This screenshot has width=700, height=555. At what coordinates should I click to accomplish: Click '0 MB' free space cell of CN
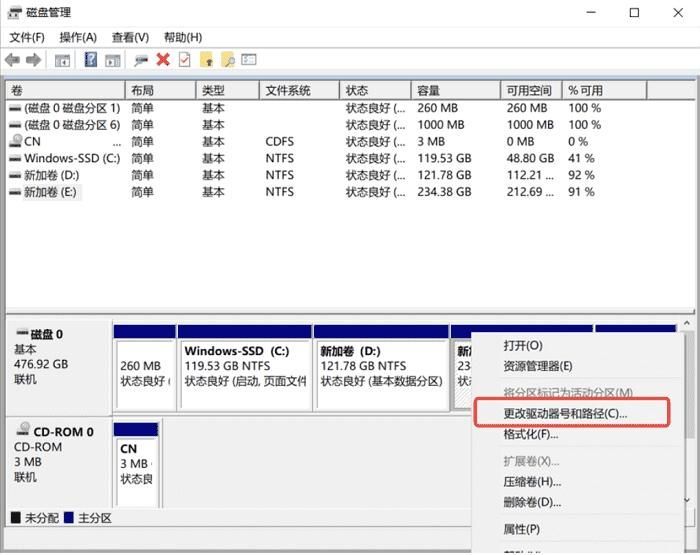click(520, 142)
